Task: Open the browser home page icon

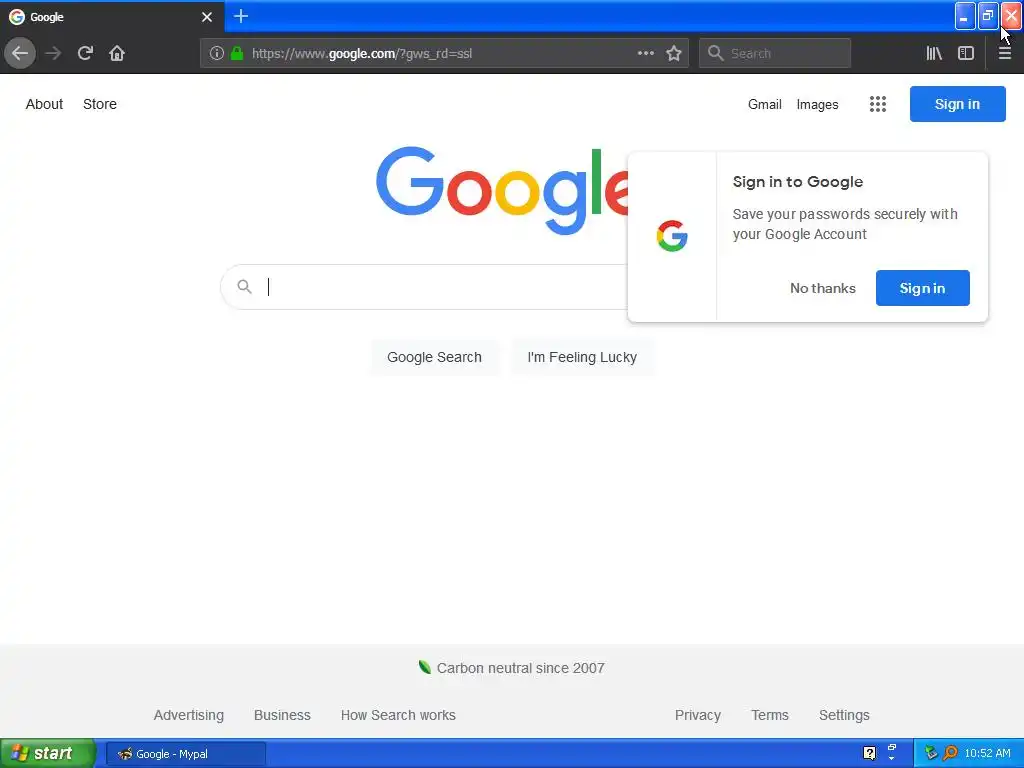Action: click(x=117, y=53)
